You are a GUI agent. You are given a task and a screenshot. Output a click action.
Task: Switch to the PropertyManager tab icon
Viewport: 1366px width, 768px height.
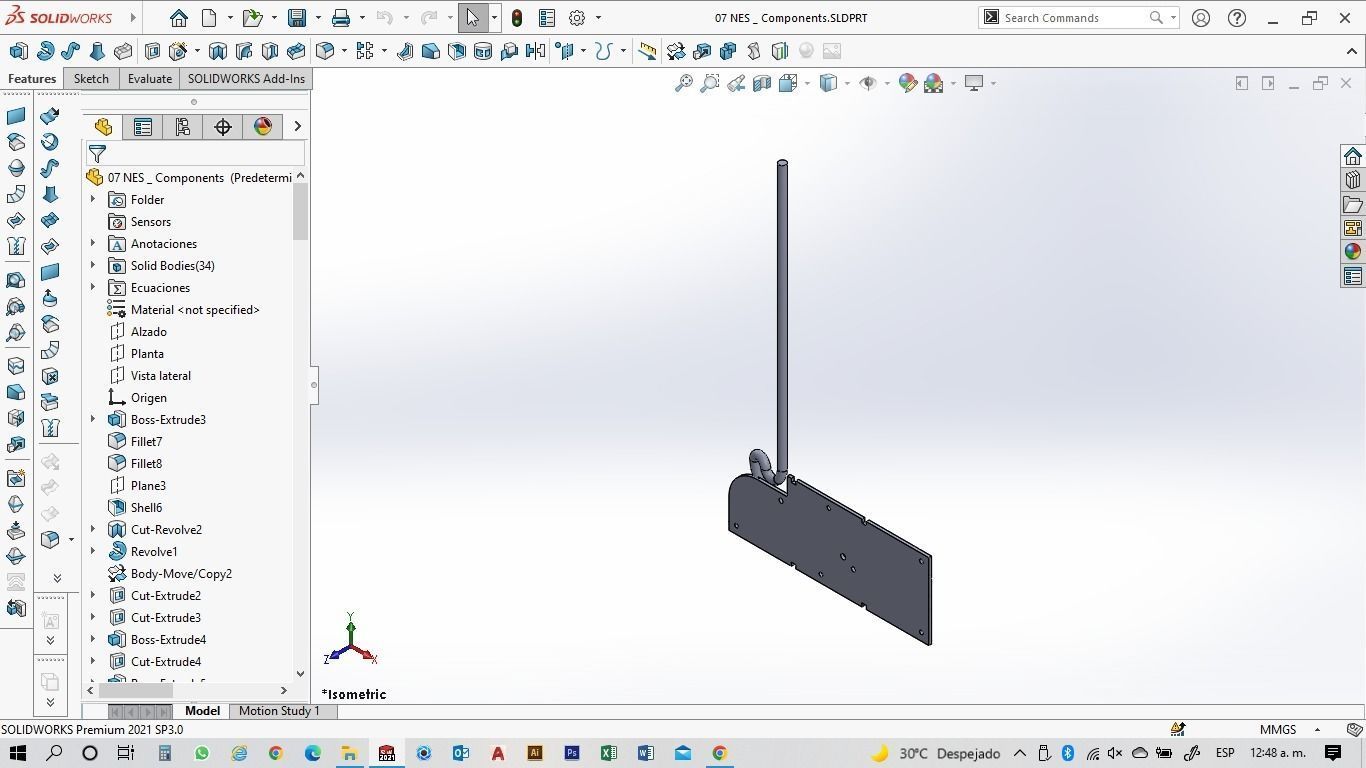pos(143,127)
